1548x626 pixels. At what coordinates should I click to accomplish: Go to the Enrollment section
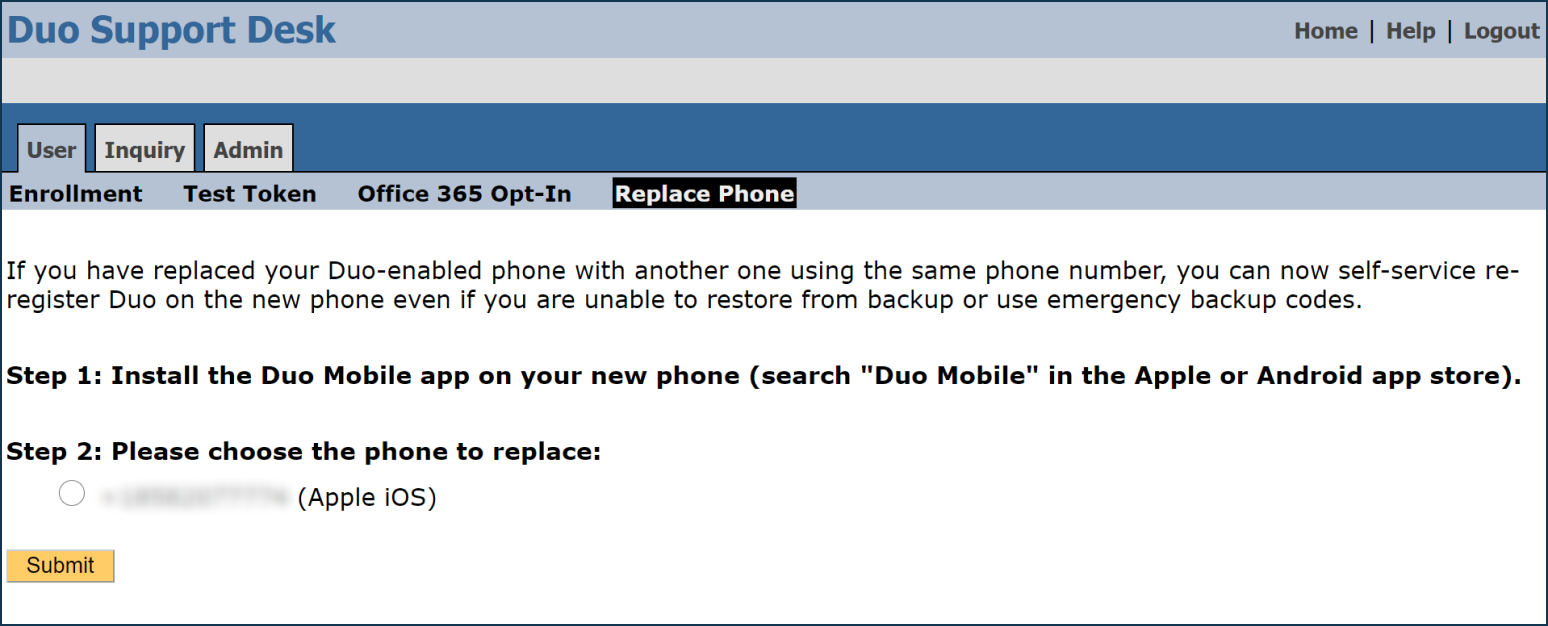(75, 193)
